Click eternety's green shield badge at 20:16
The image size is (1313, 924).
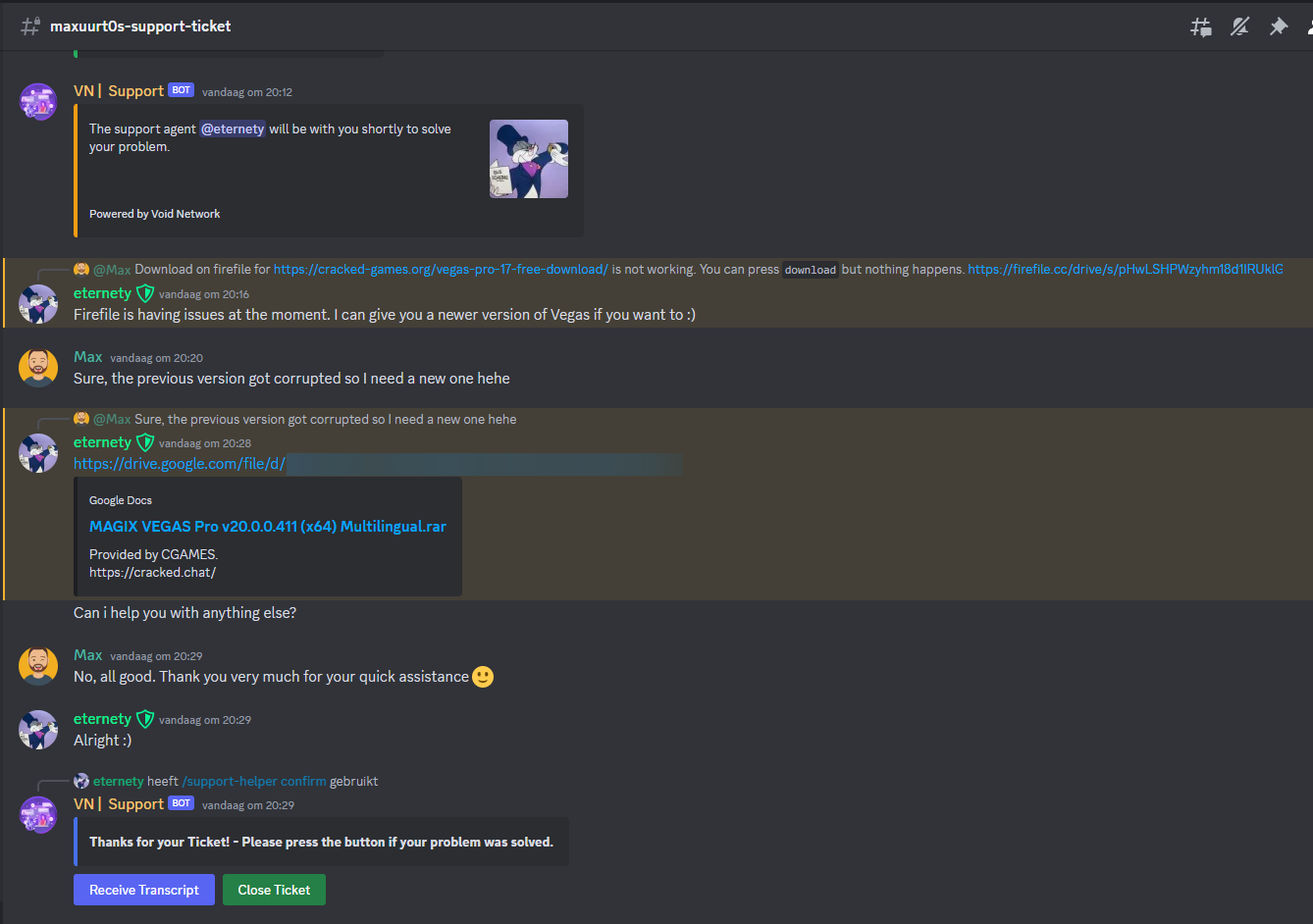tap(145, 293)
